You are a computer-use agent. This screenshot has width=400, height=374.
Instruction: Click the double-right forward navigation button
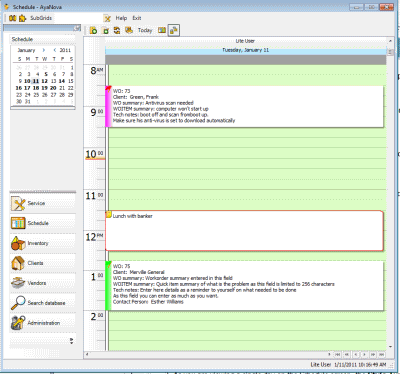click(373, 354)
